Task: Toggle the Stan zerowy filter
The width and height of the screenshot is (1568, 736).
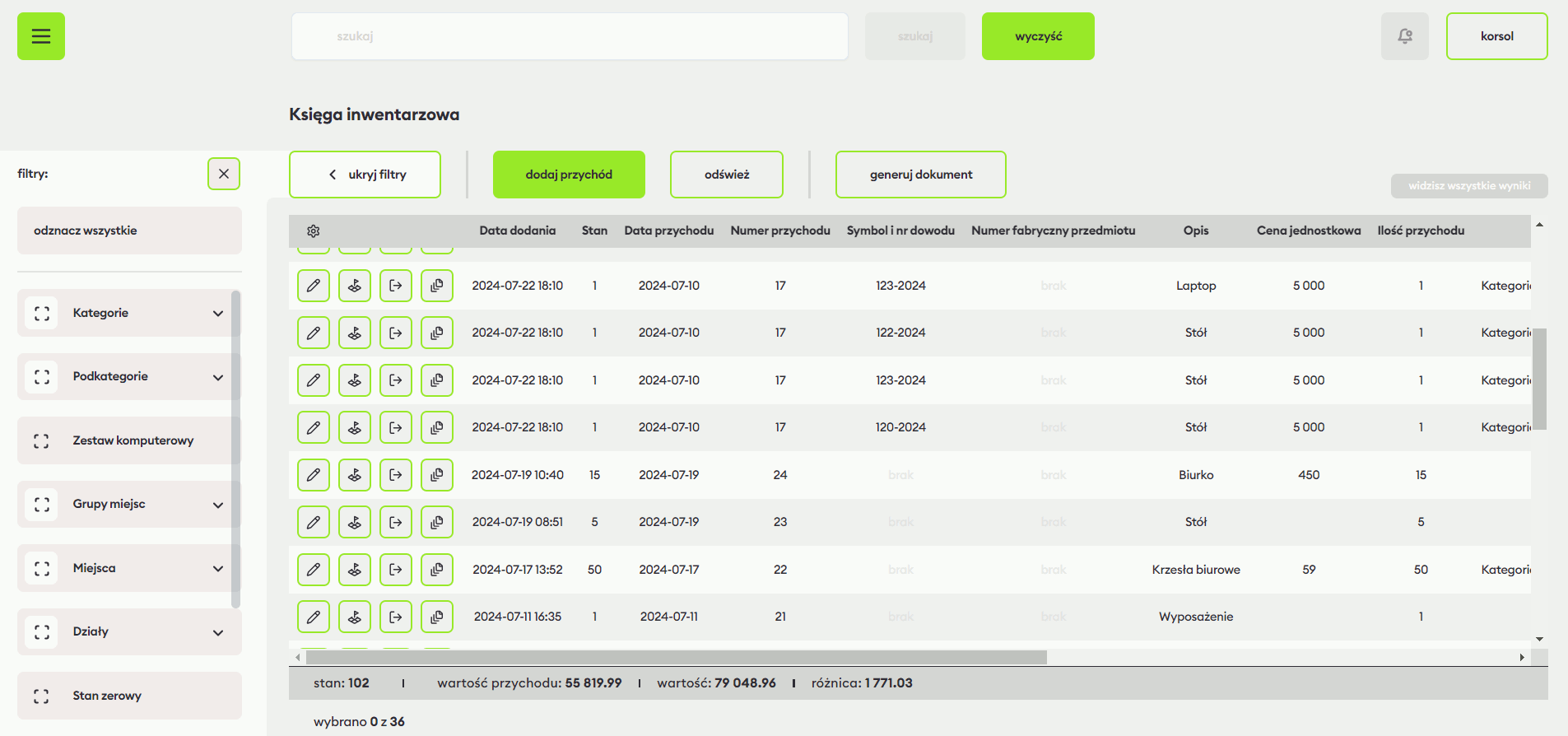Action: pyautogui.click(x=42, y=696)
